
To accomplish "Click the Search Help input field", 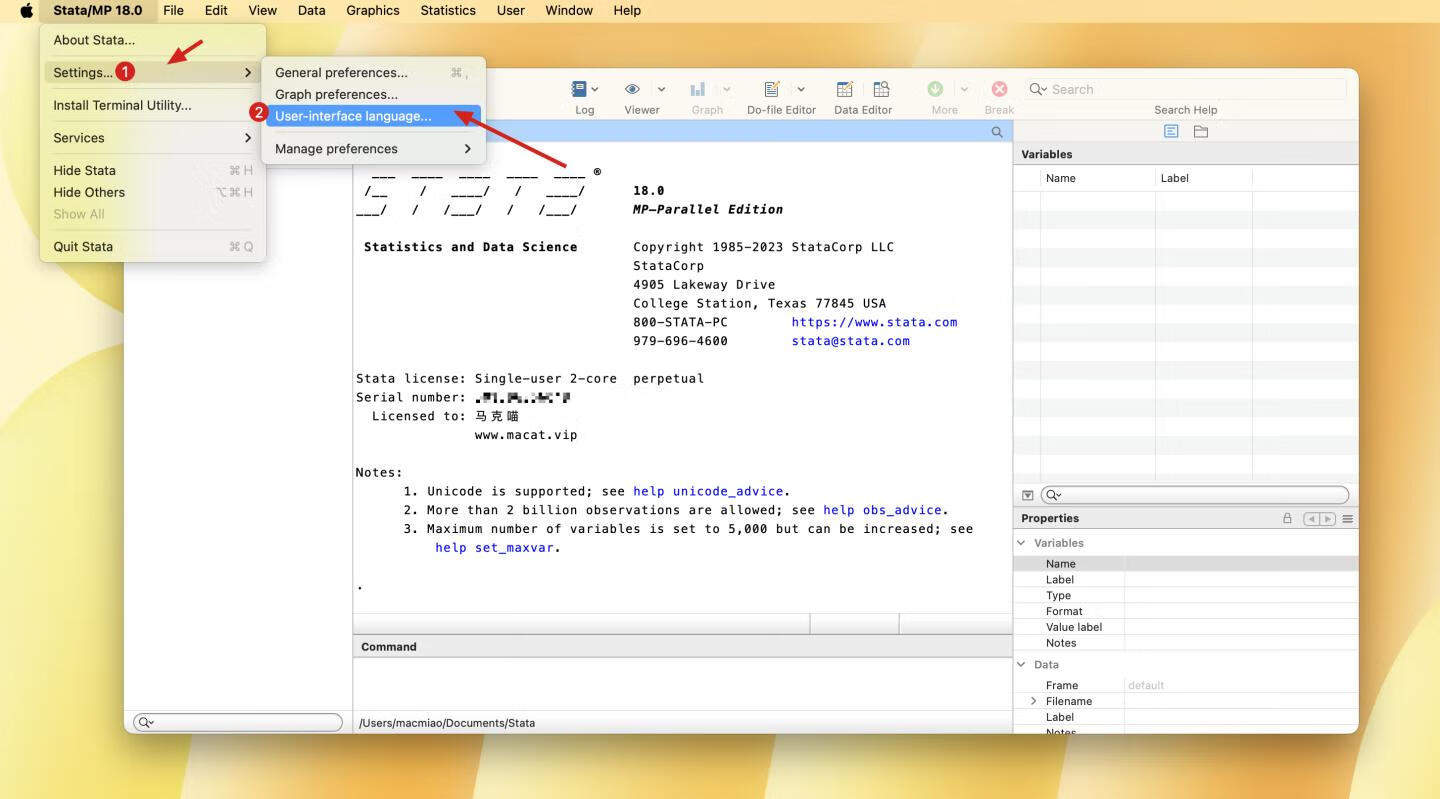I will 1186,89.
